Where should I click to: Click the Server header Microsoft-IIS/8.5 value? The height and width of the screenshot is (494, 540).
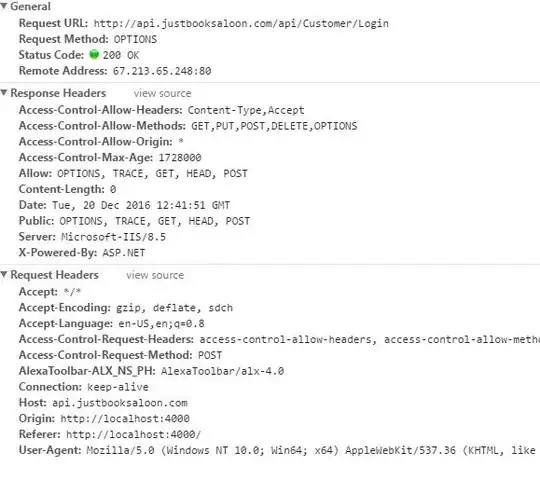pos(113,237)
